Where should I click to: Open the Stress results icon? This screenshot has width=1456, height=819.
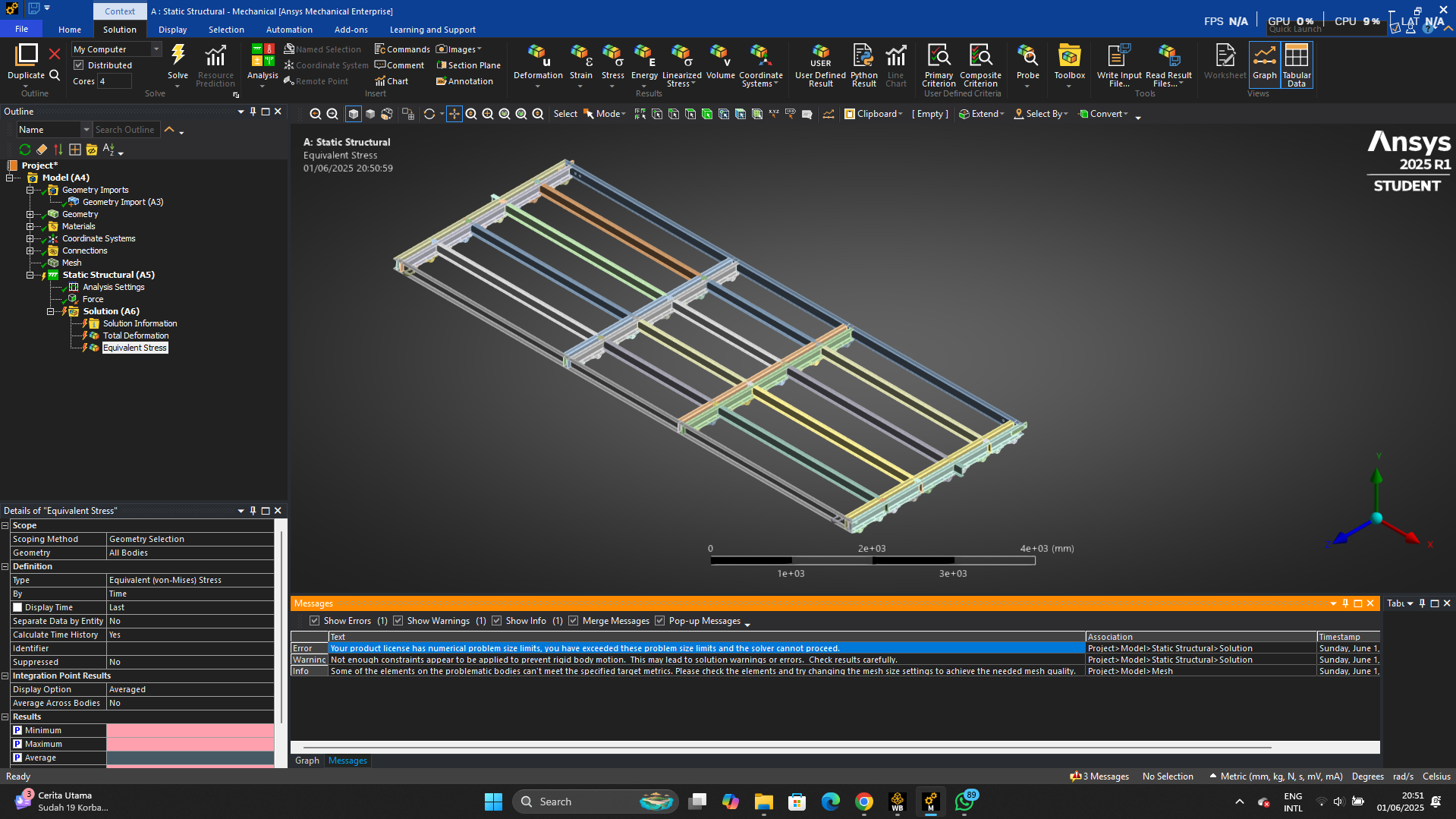click(612, 55)
